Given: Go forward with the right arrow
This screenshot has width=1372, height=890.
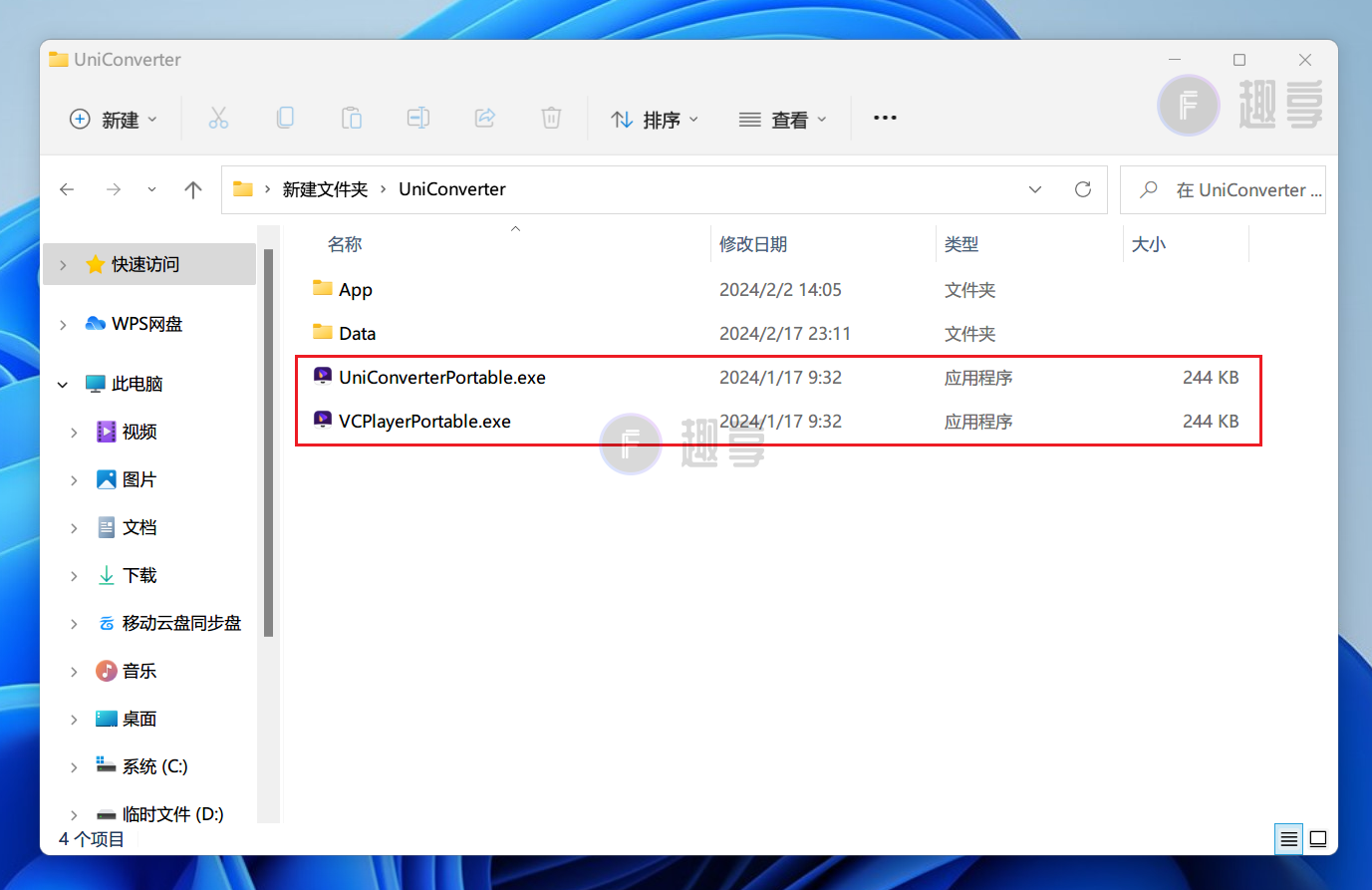Looking at the screenshot, I should (114, 189).
